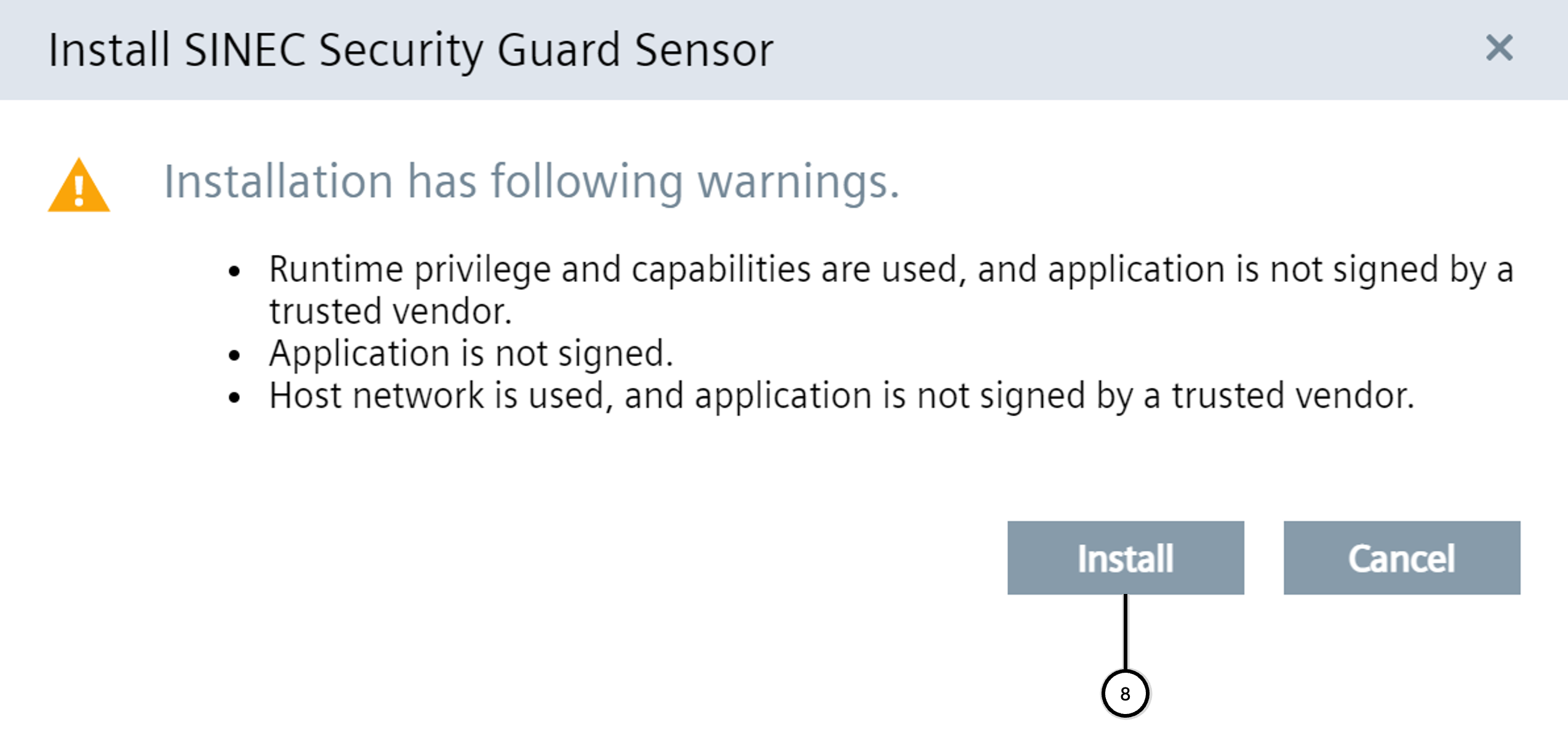1568x730 pixels.
Task: Click the orange warning triangle icon
Action: pos(79,187)
